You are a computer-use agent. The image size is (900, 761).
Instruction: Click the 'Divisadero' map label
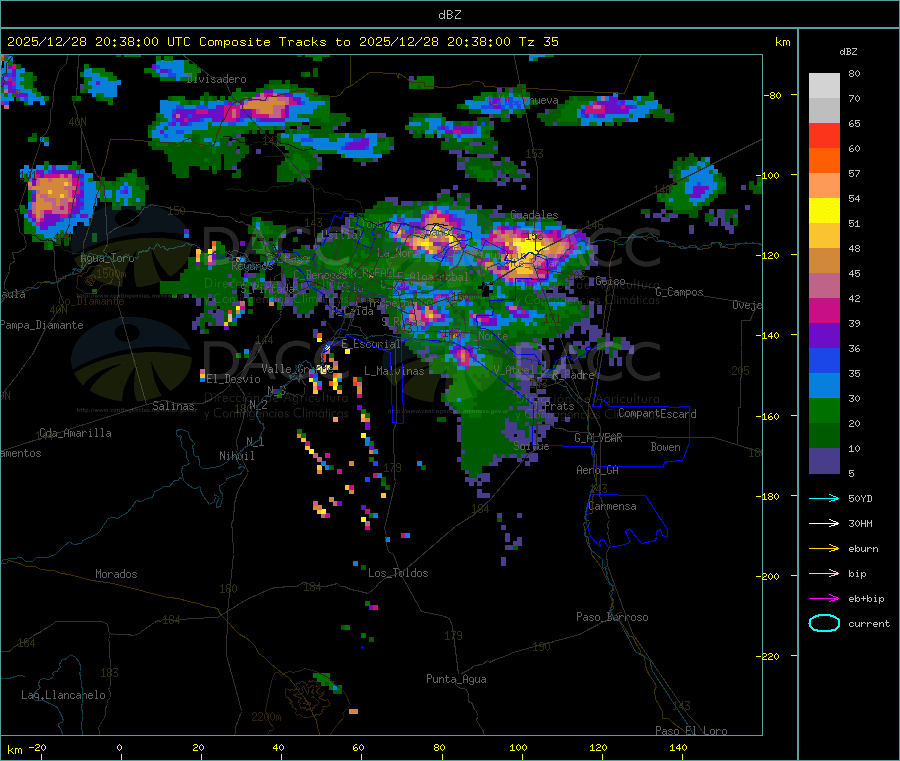click(216, 79)
